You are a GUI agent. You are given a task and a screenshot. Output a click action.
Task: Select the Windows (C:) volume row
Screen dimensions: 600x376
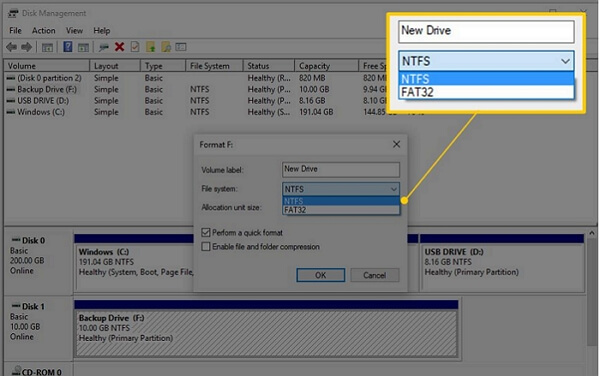point(41,112)
